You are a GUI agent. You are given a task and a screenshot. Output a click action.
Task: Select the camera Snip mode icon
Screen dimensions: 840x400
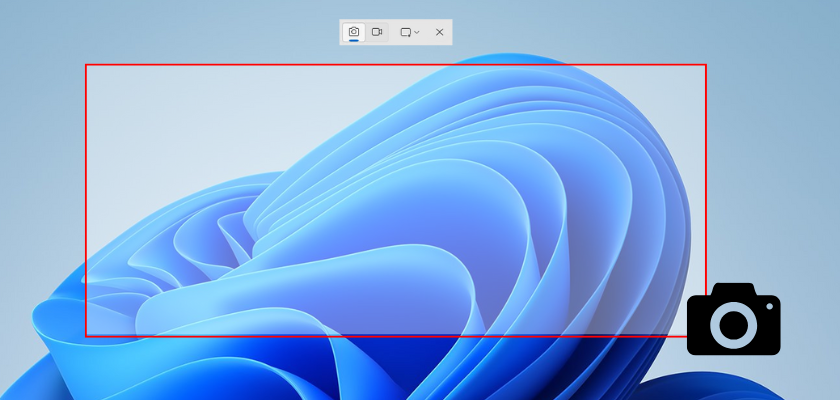tap(353, 32)
